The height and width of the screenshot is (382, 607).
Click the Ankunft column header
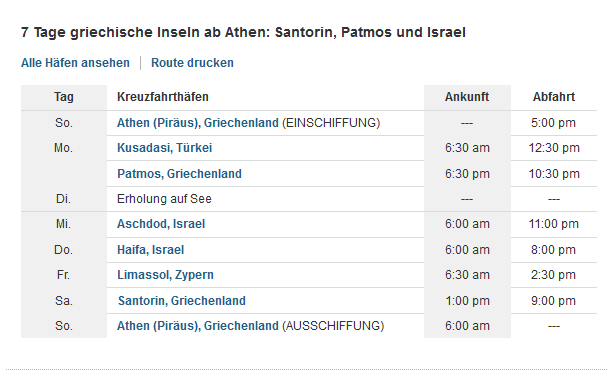pos(467,97)
